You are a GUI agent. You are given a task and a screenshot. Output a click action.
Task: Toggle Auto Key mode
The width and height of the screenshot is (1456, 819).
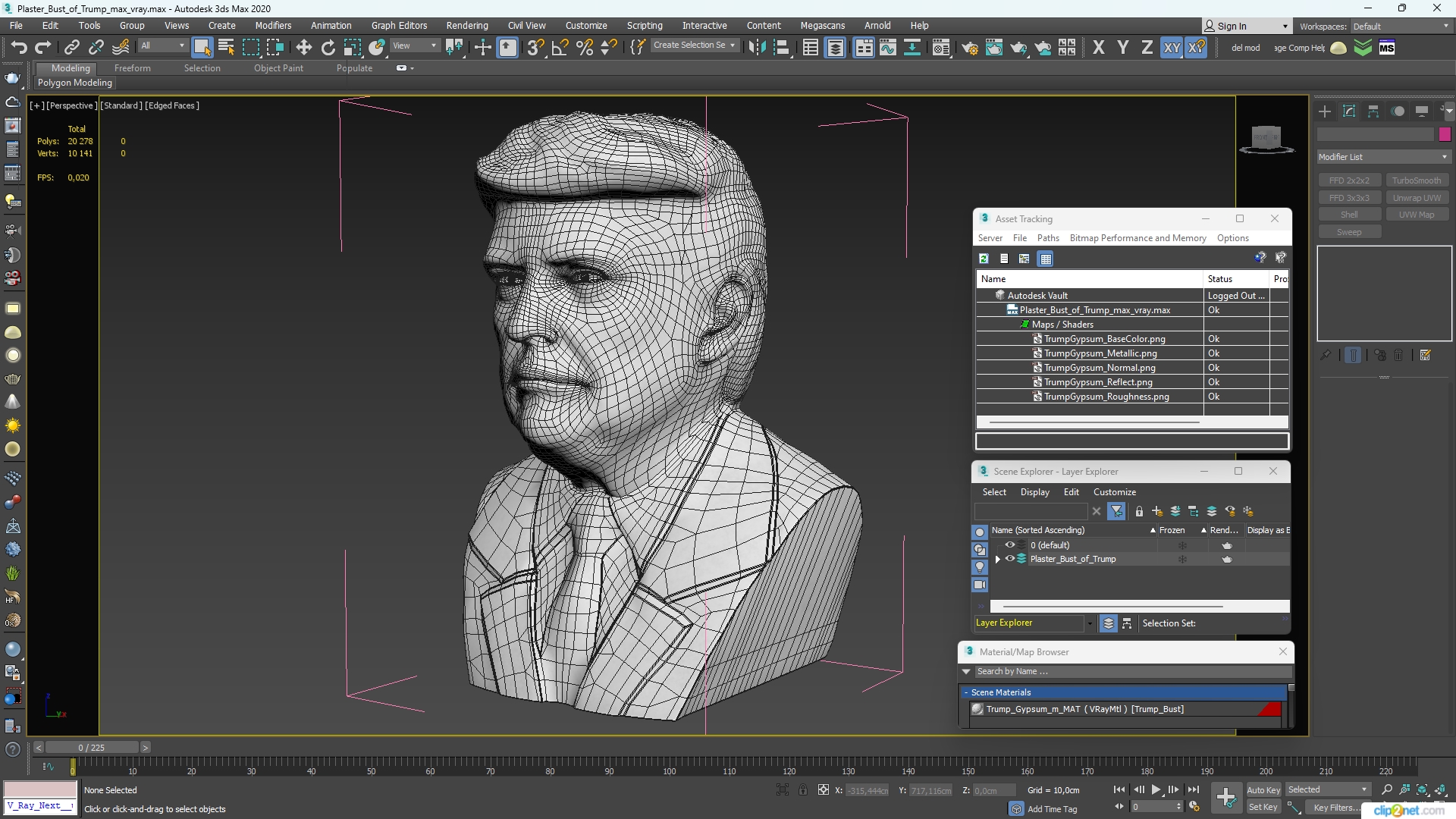(1263, 790)
